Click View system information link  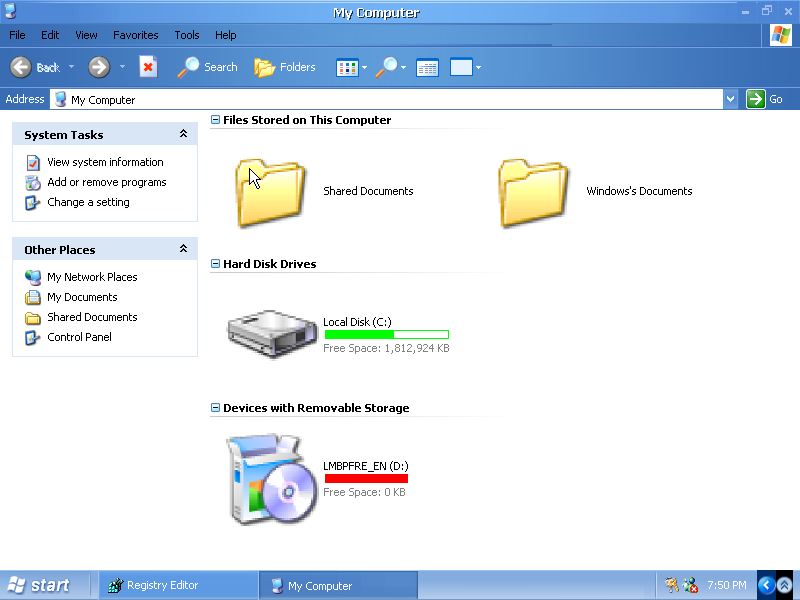point(105,162)
